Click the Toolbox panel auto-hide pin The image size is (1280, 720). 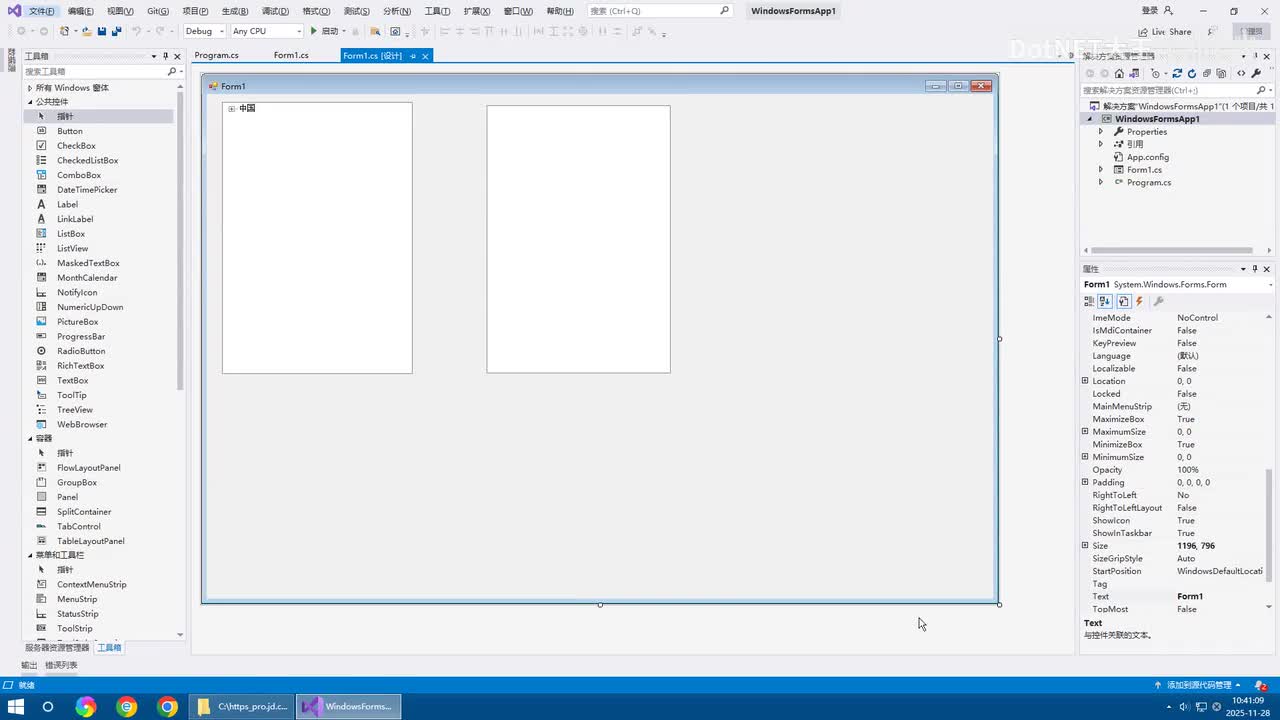165,56
